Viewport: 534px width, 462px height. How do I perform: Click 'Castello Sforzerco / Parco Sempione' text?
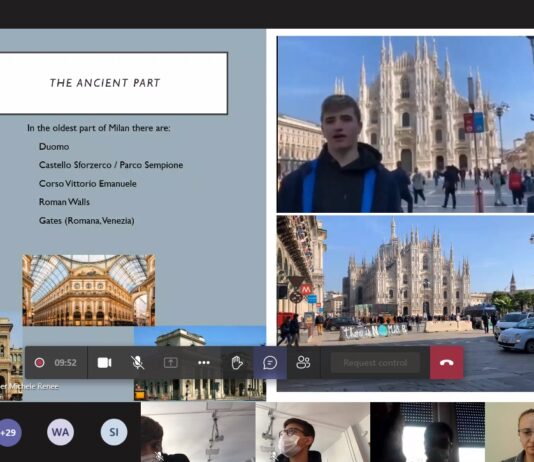(111, 165)
